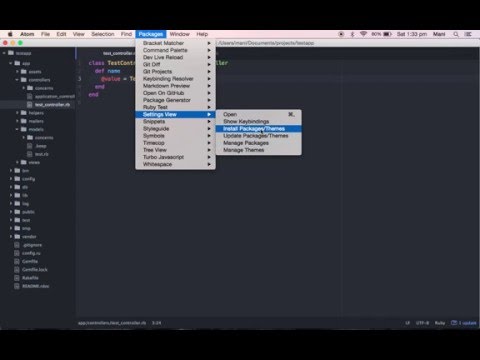Select Manage Themes in submenu
The width and height of the screenshot is (480, 360).
tap(259, 150)
